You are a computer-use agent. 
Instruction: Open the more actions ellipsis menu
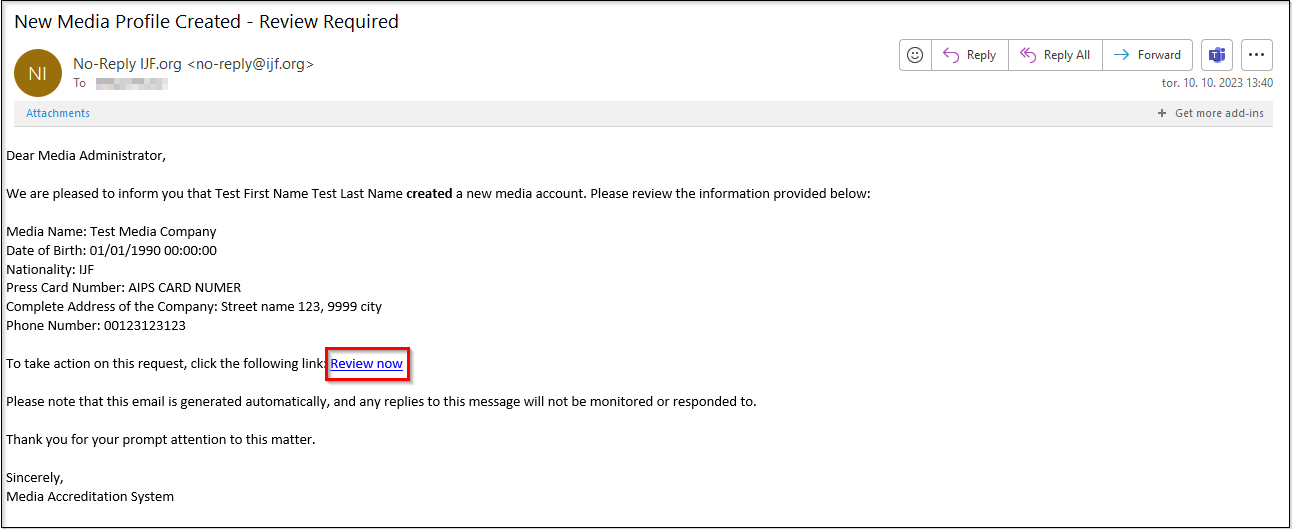click(1257, 55)
